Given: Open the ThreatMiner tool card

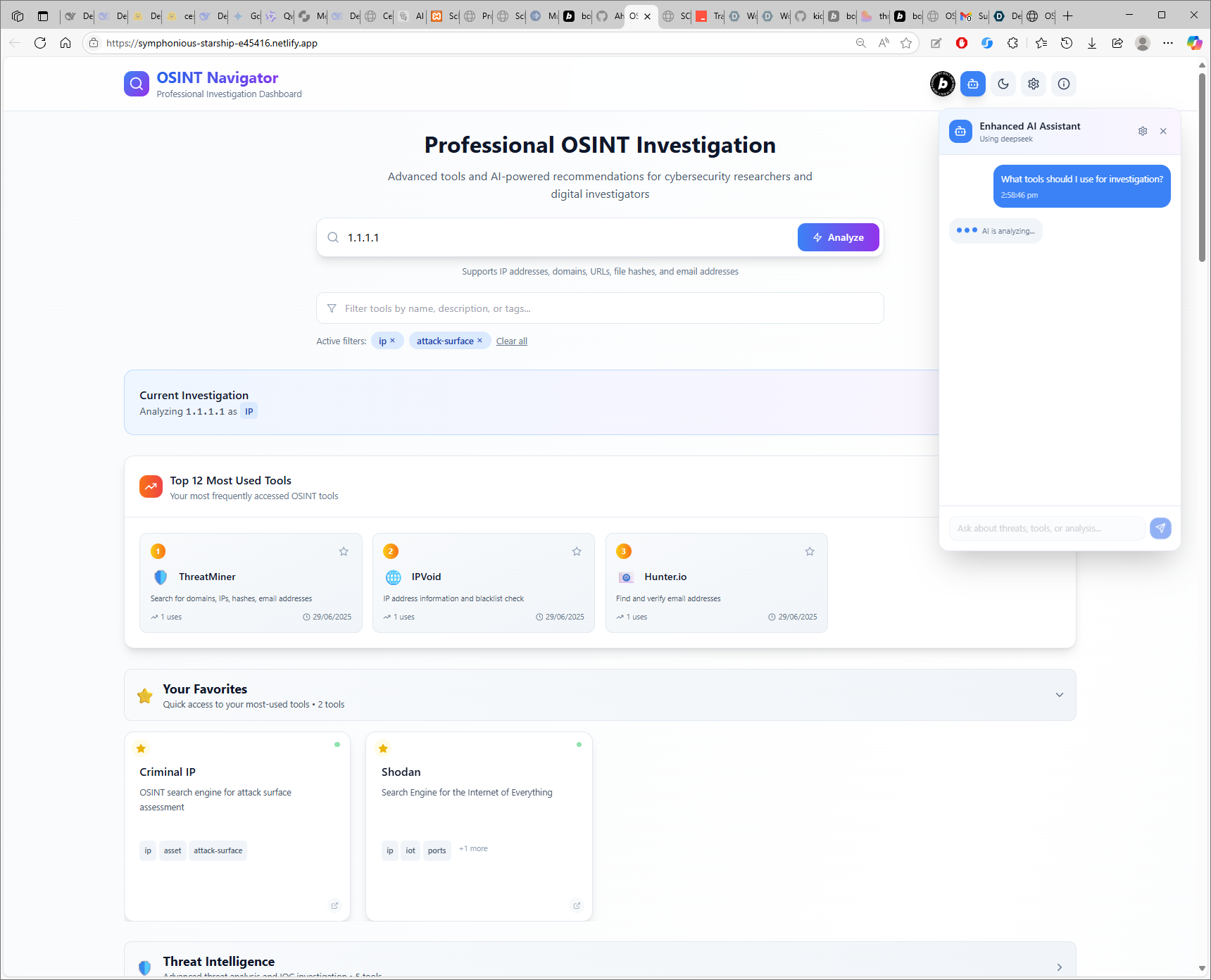Looking at the screenshot, I should [x=251, y=583].
